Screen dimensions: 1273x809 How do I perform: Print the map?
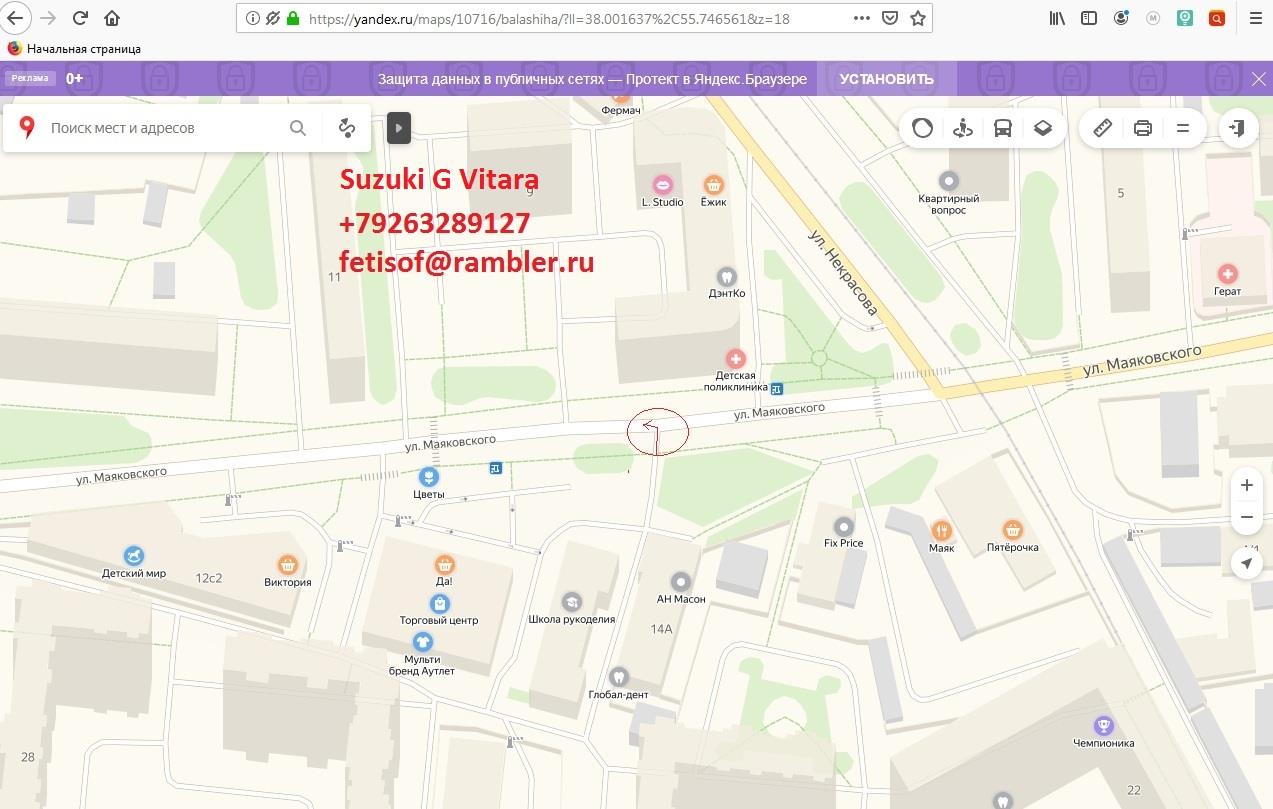[x=1143, y=128]
